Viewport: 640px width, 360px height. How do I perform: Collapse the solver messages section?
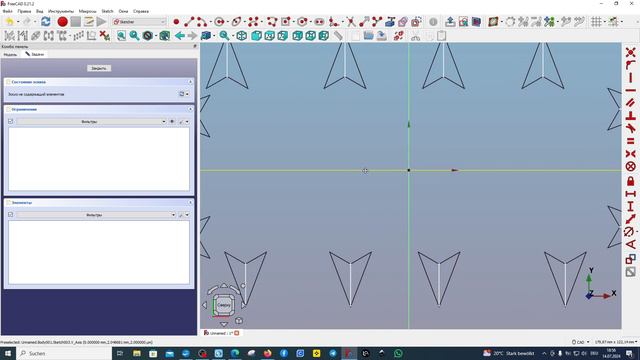[190, 82]
